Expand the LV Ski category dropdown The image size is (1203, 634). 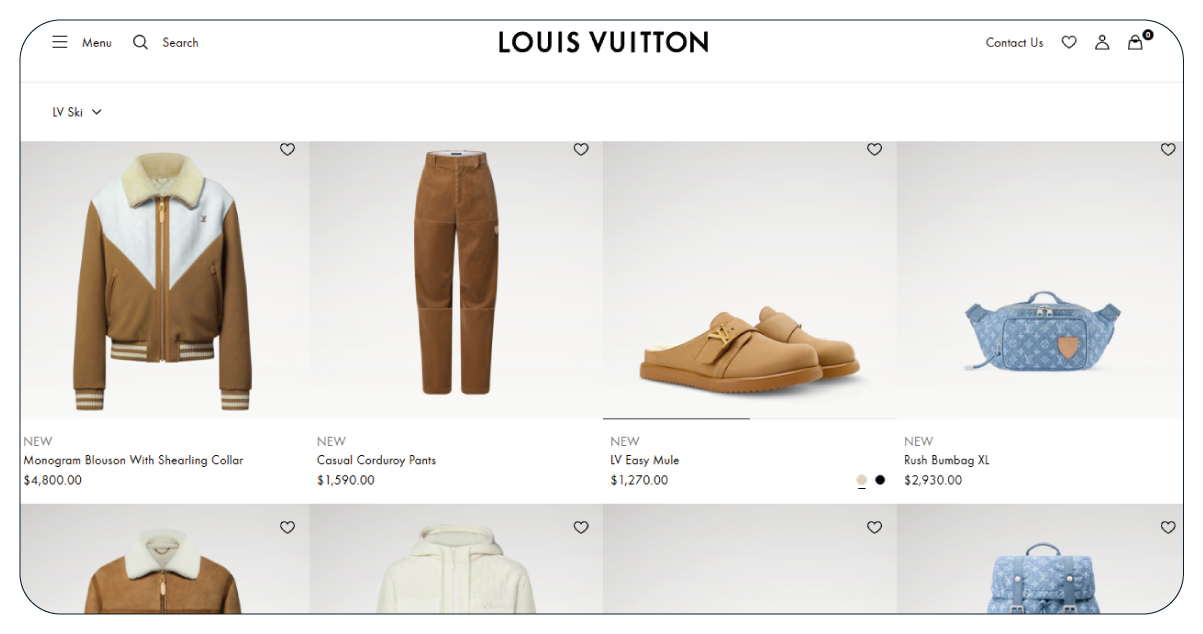pos(68,112)
